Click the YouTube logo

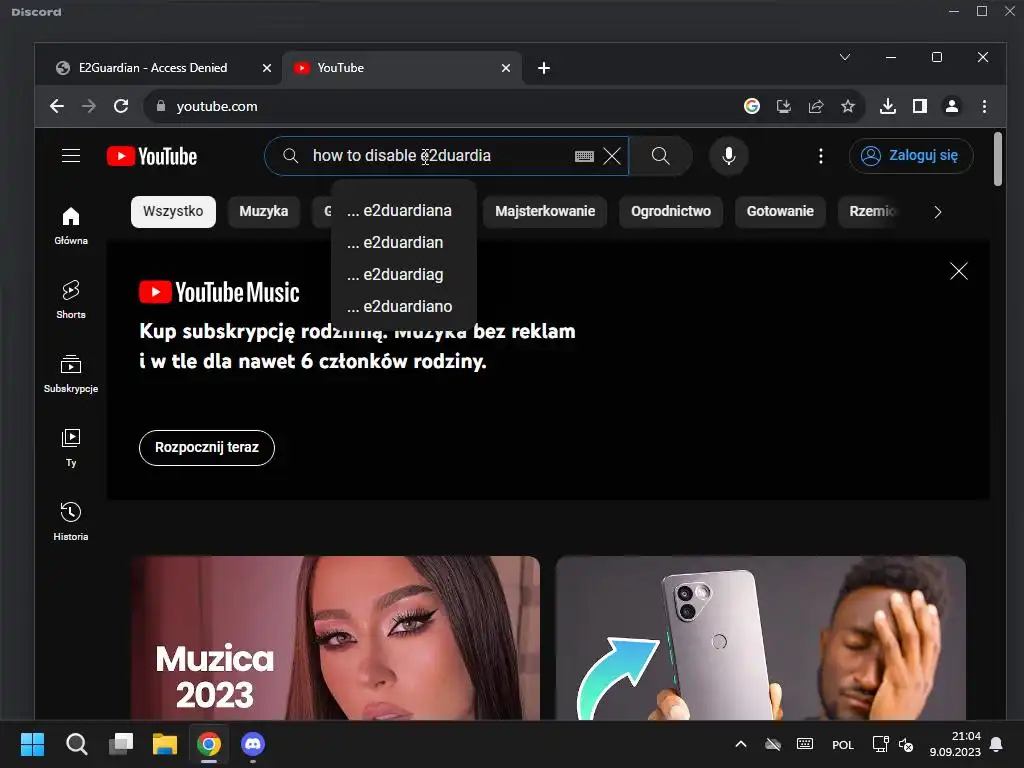[152, 156]
